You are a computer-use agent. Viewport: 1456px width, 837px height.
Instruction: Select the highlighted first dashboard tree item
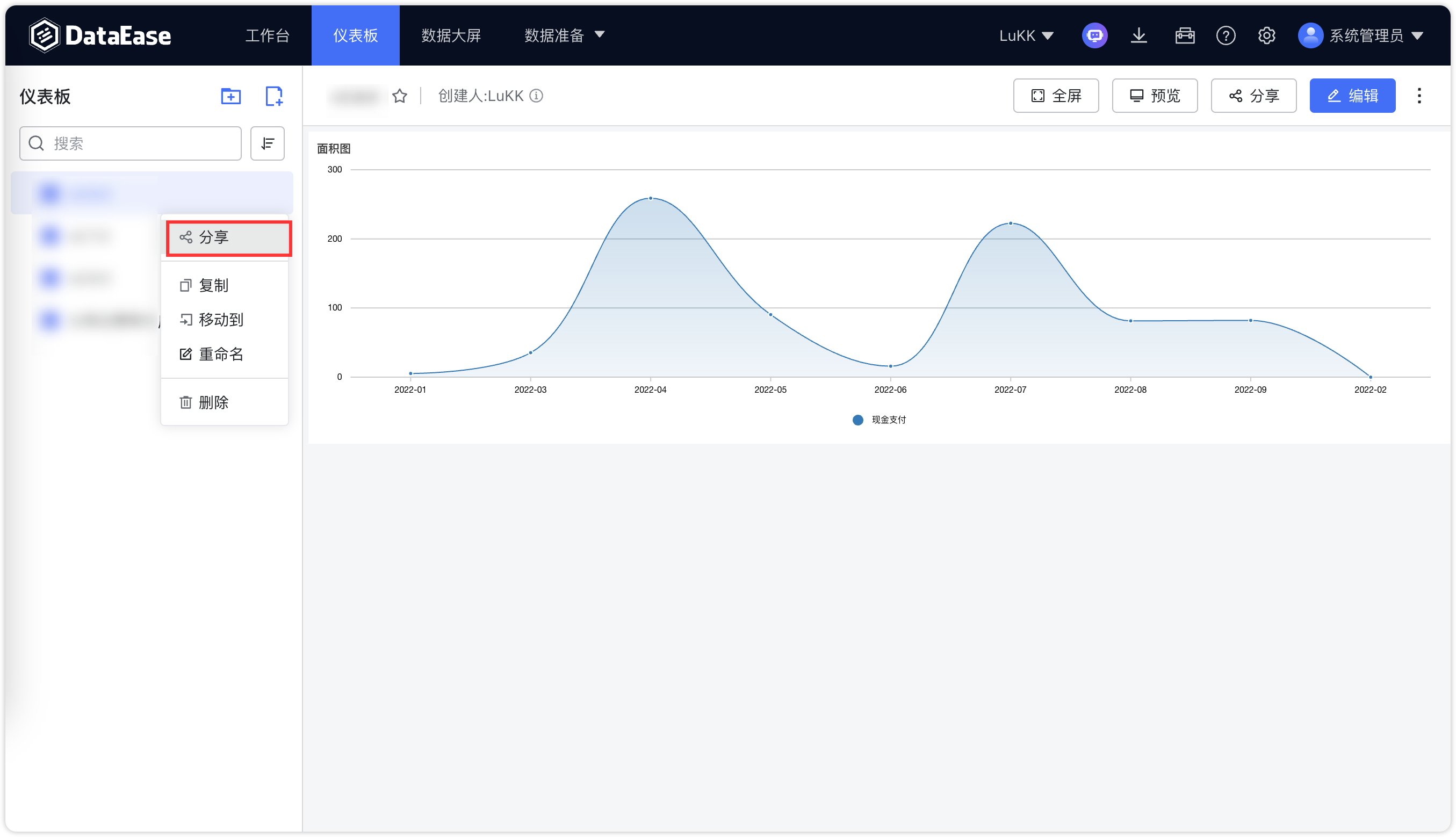coord(152,193)
